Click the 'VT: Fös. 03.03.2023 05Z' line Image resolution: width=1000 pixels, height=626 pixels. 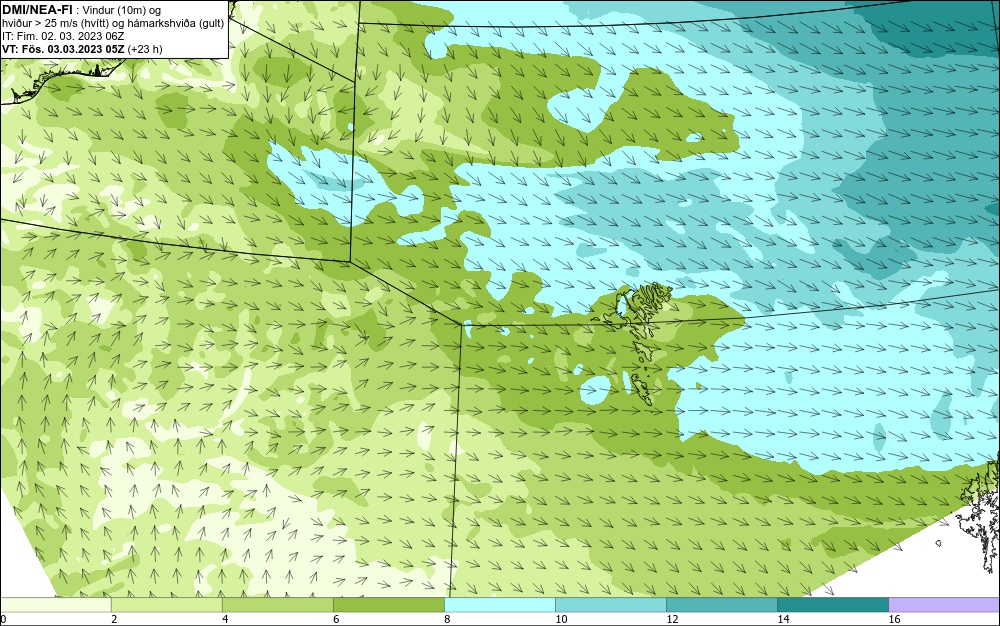tap(63, 48)
